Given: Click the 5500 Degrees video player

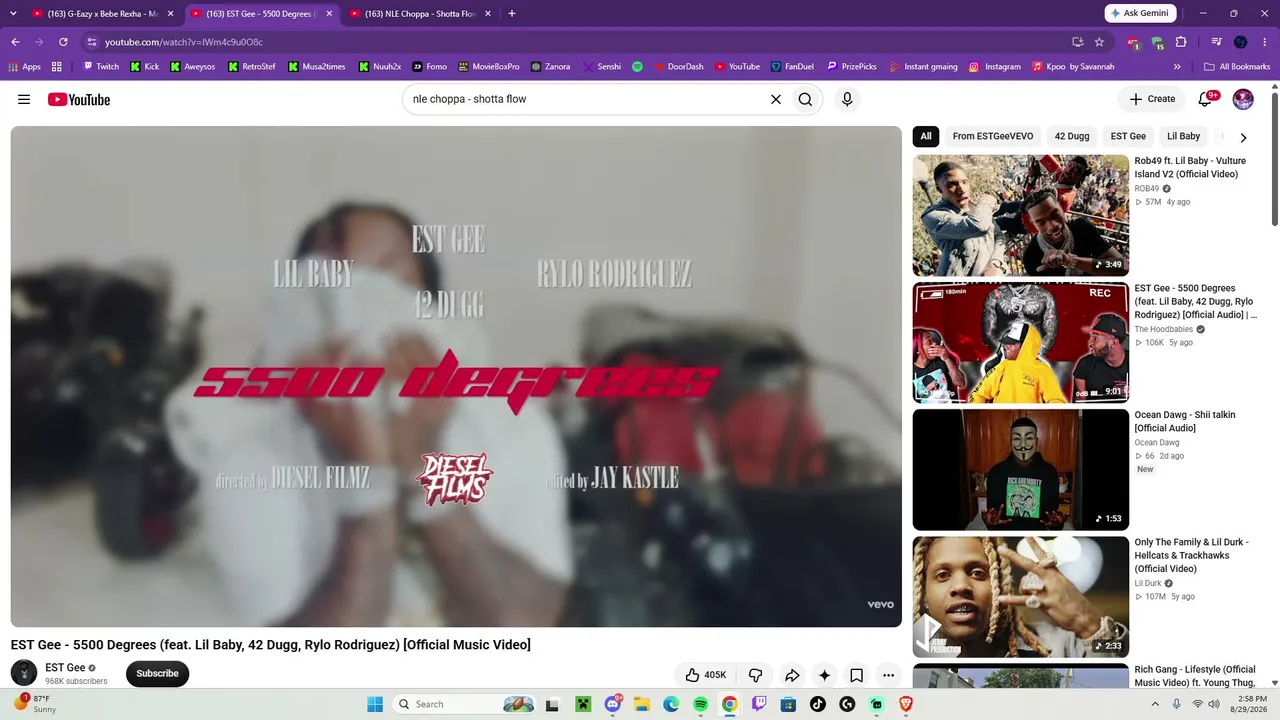Looking at the screenshot, I should coord(456,376).
